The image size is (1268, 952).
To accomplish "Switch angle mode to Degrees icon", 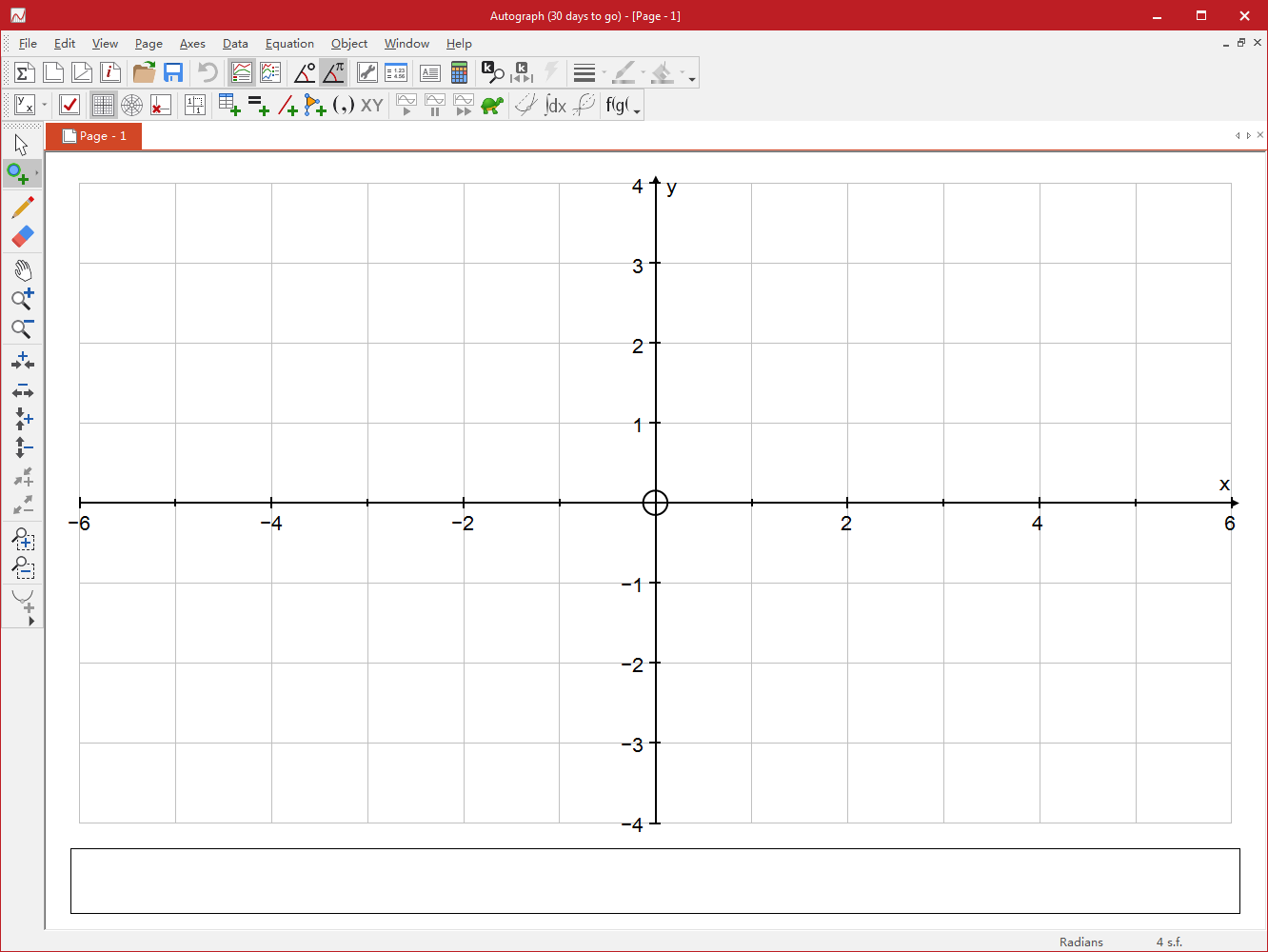I will [x=305, y=72].
